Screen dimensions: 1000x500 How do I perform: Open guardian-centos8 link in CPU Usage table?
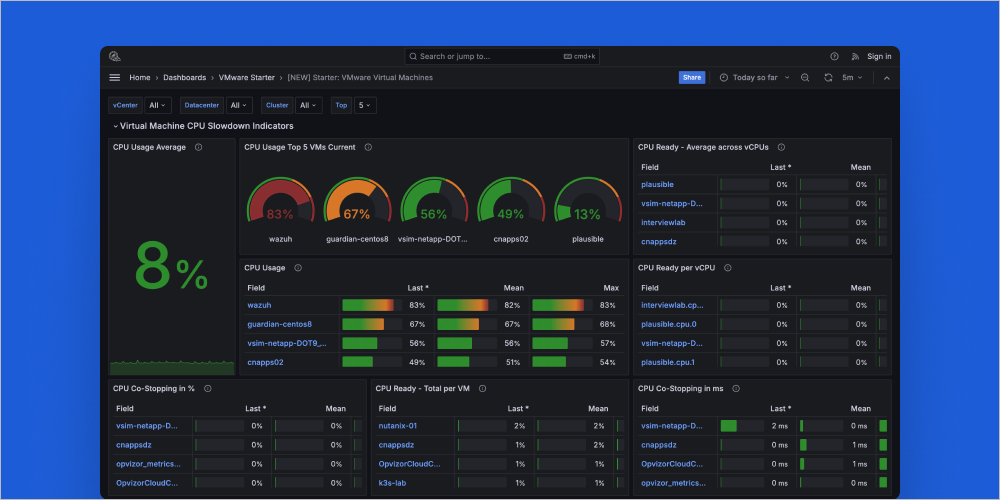(x=279, y=325)
